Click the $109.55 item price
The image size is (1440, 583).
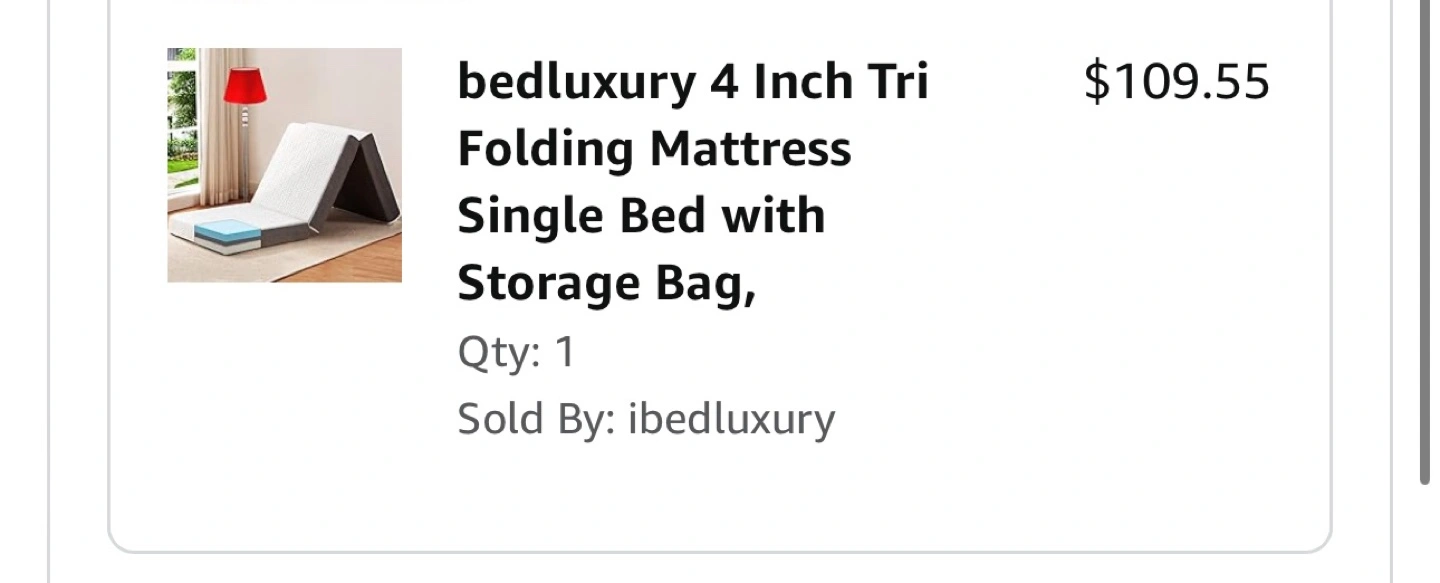[x=1177, y=81]
